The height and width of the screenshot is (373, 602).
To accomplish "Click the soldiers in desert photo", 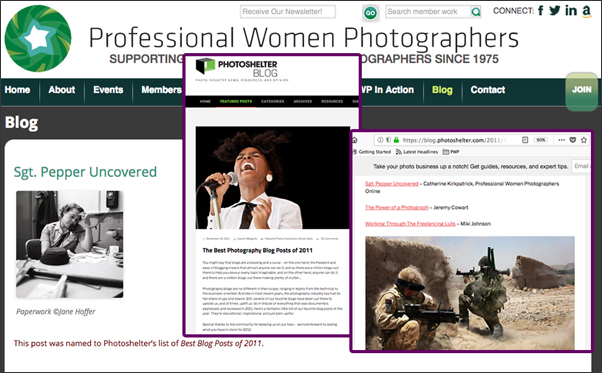I will [x=470, y=292].
